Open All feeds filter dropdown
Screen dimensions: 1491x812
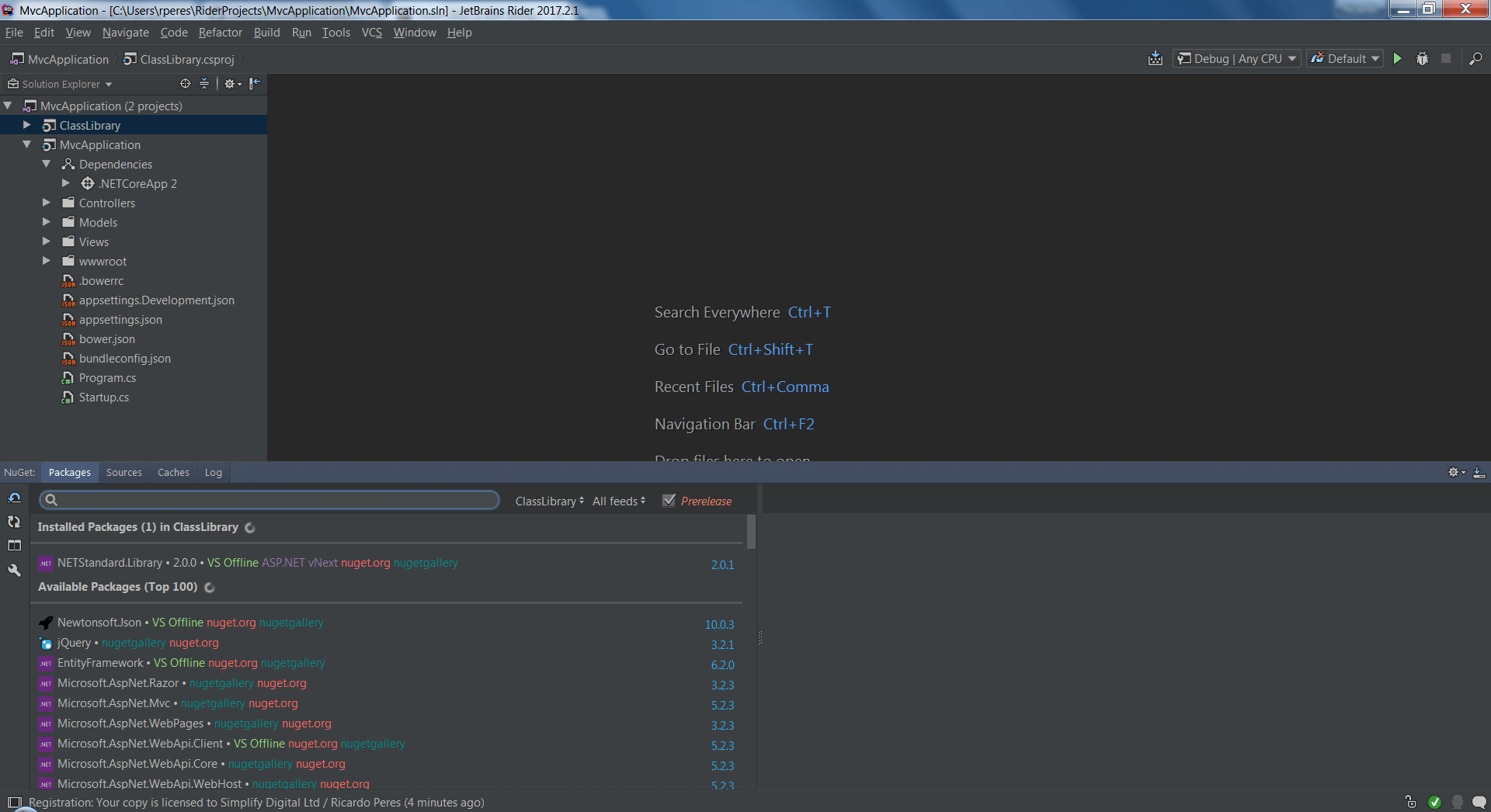click(x=619, y=501)
